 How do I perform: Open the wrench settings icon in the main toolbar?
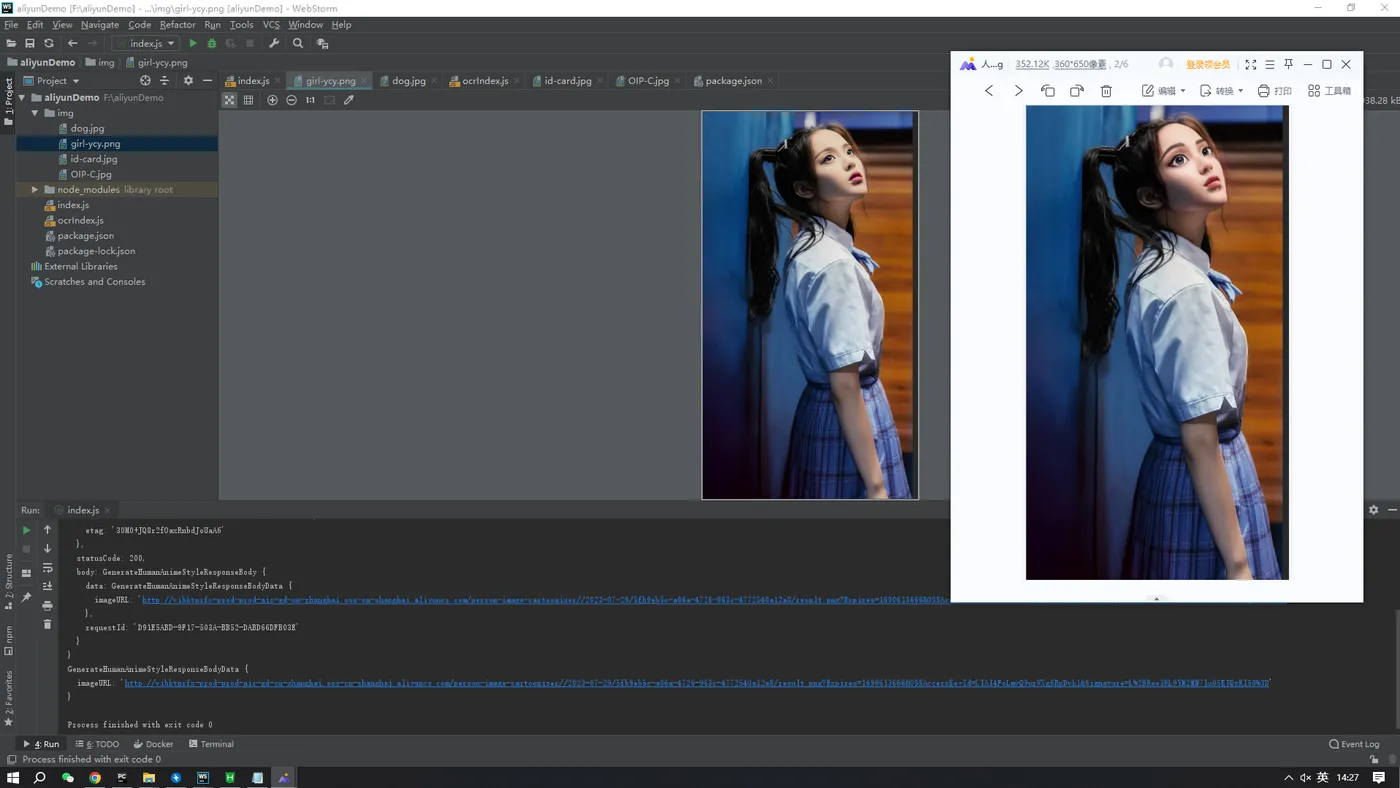pos(274,43)
